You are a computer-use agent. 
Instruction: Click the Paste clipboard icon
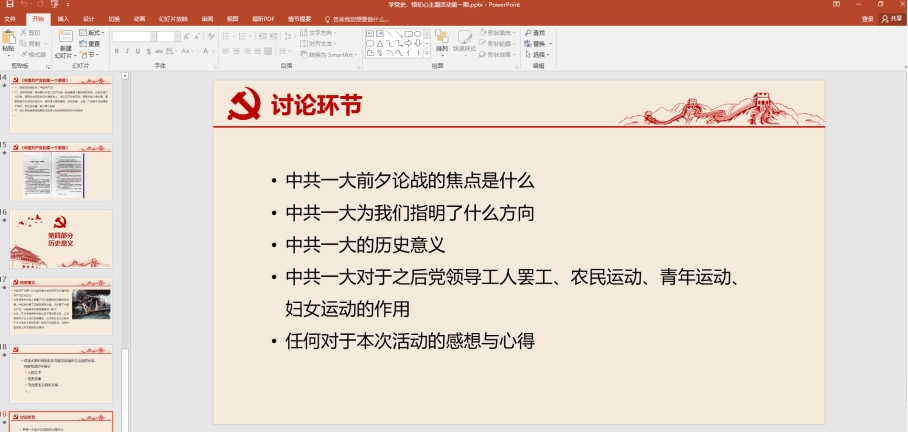tap(8, 38)
